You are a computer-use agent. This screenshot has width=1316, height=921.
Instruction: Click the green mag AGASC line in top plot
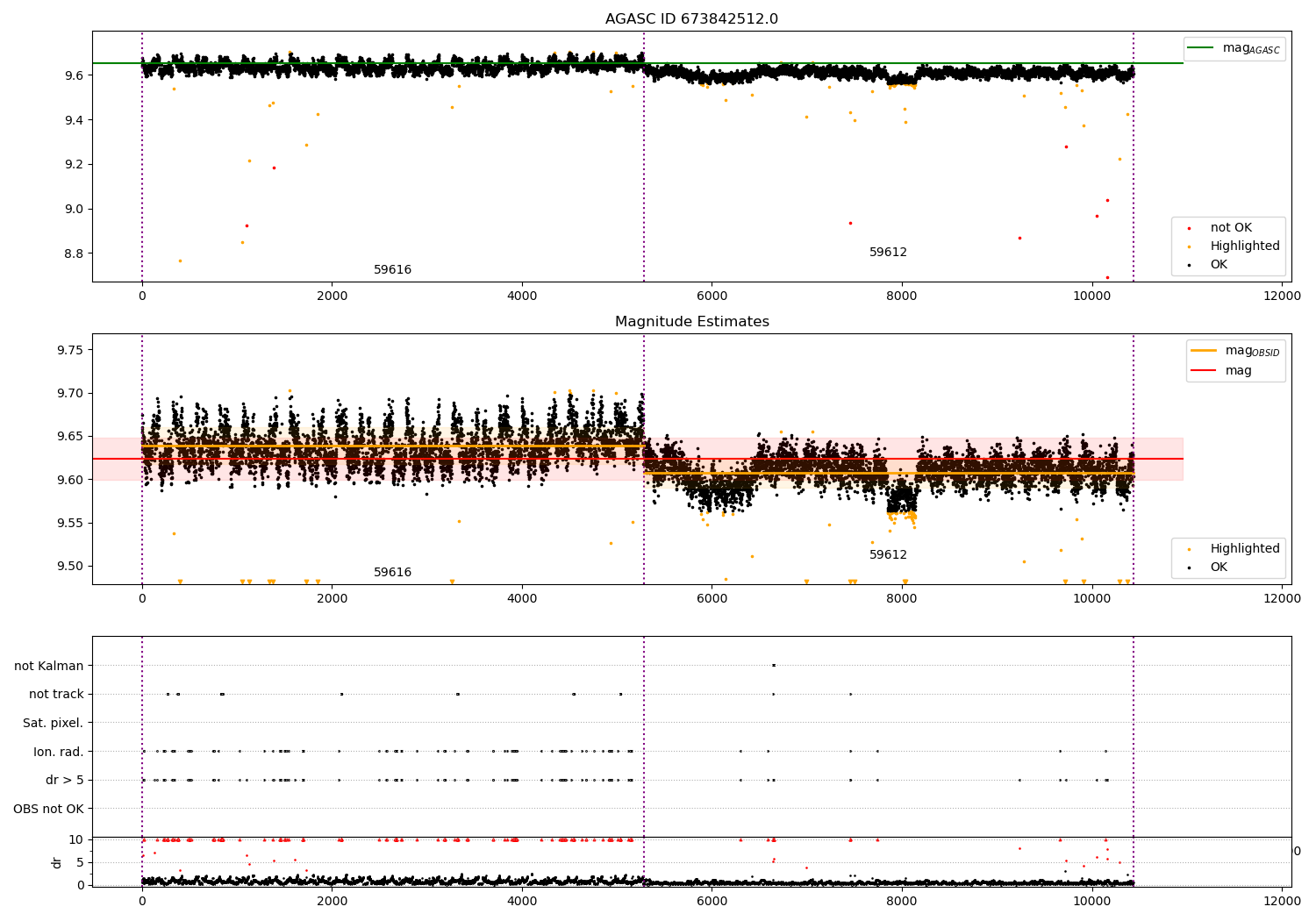638,63
